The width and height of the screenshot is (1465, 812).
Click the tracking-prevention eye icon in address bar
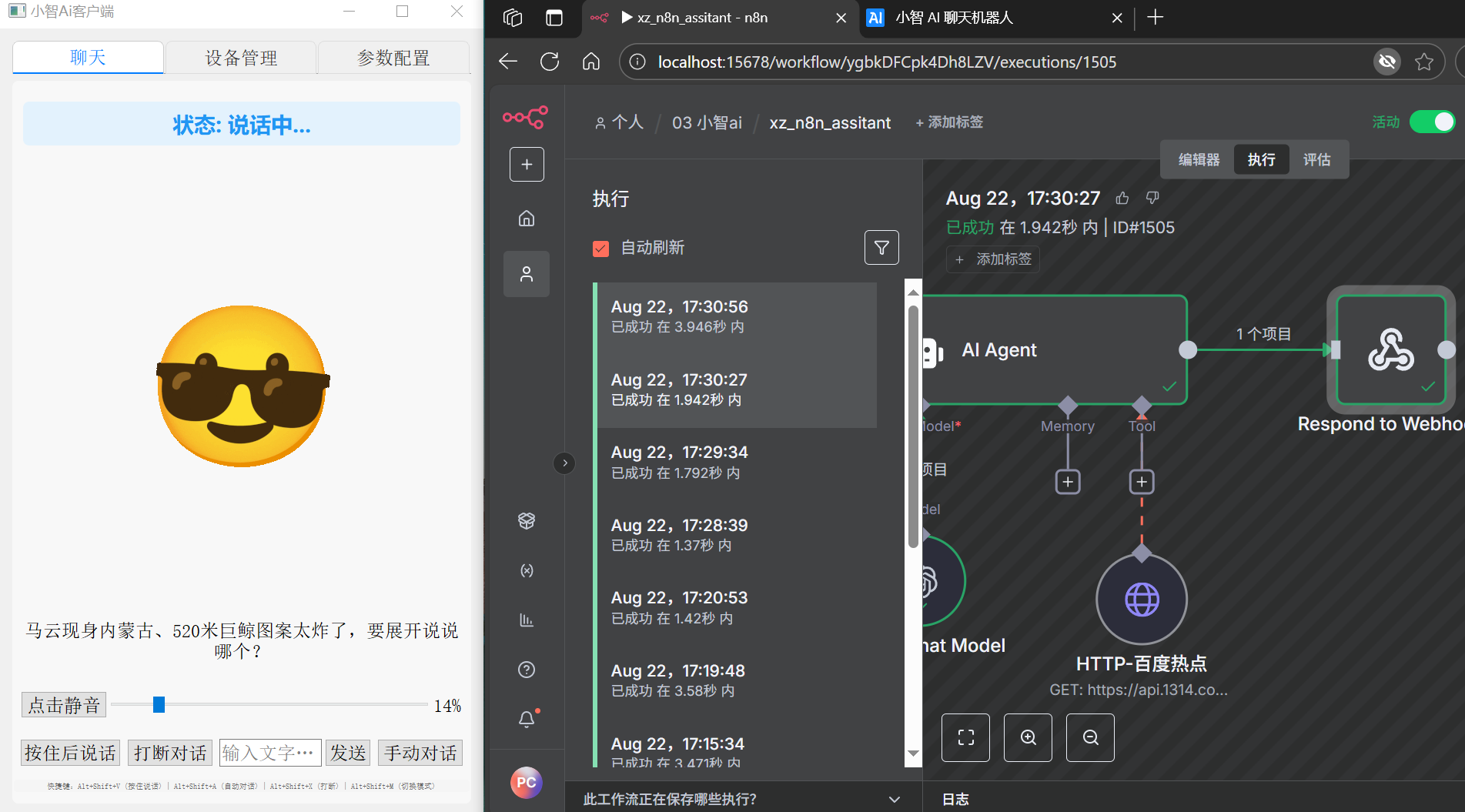pyautogui.click(x=1387, y=62)
